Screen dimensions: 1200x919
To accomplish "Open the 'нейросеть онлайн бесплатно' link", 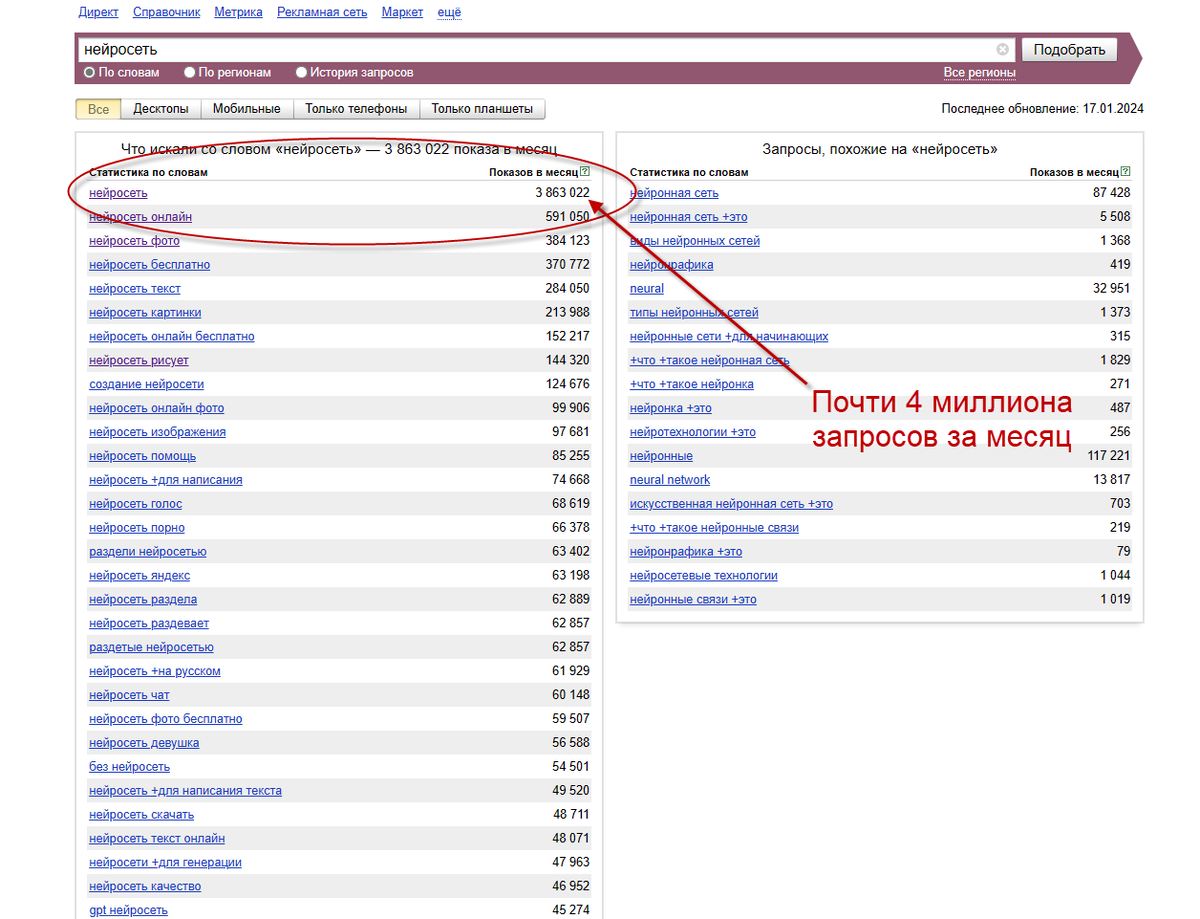I will click(172, 337).
